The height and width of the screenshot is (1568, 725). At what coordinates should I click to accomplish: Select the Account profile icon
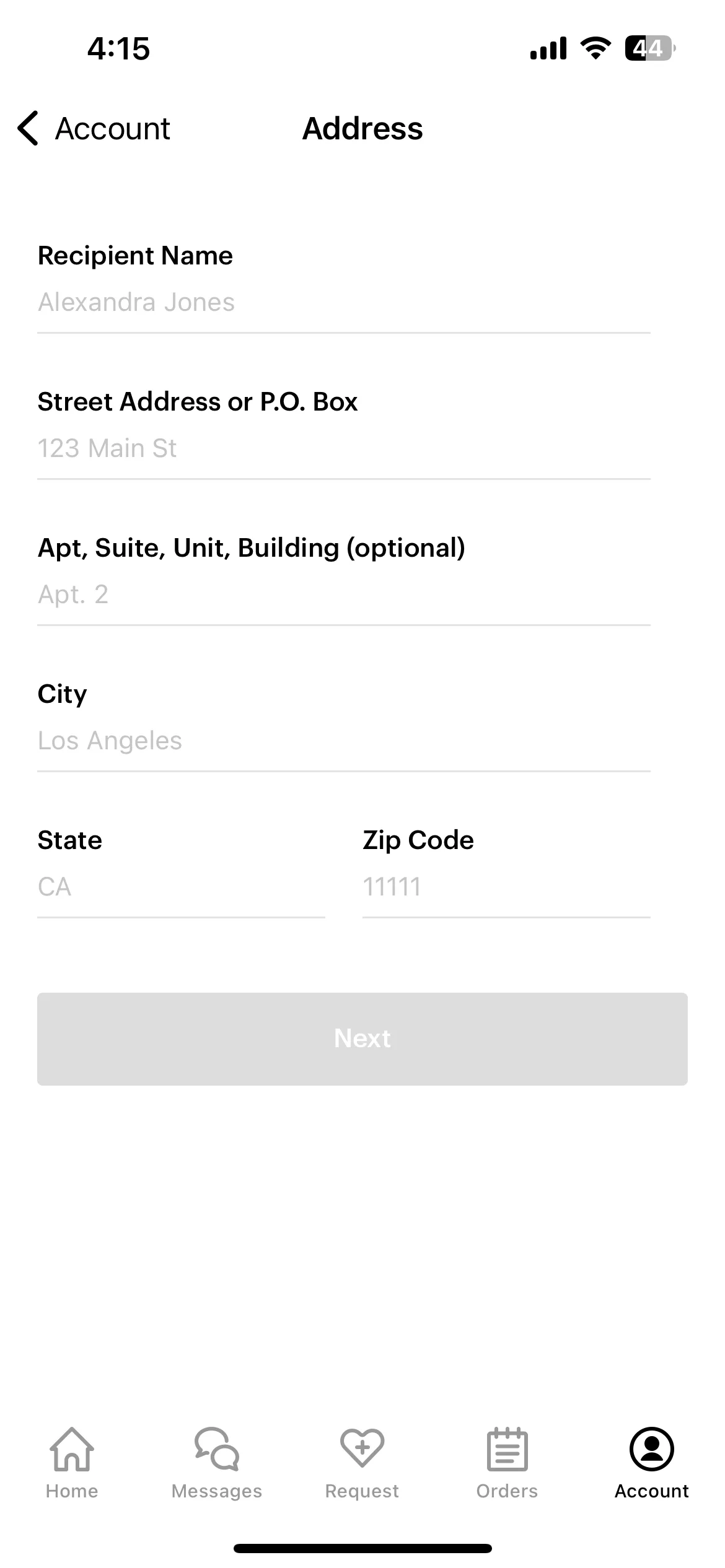[652, 1449]
